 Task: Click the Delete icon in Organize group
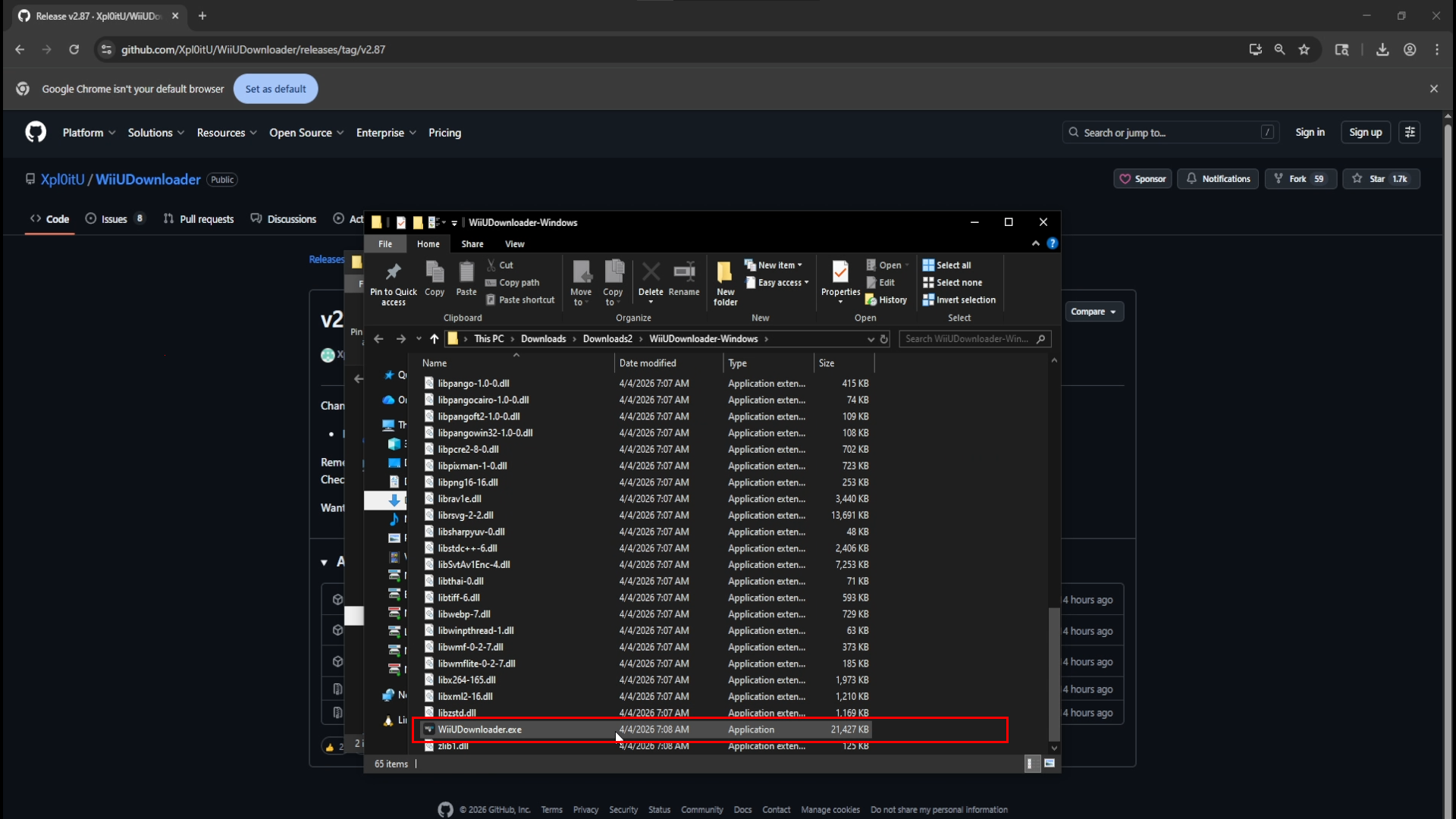[x=651, y=272]
